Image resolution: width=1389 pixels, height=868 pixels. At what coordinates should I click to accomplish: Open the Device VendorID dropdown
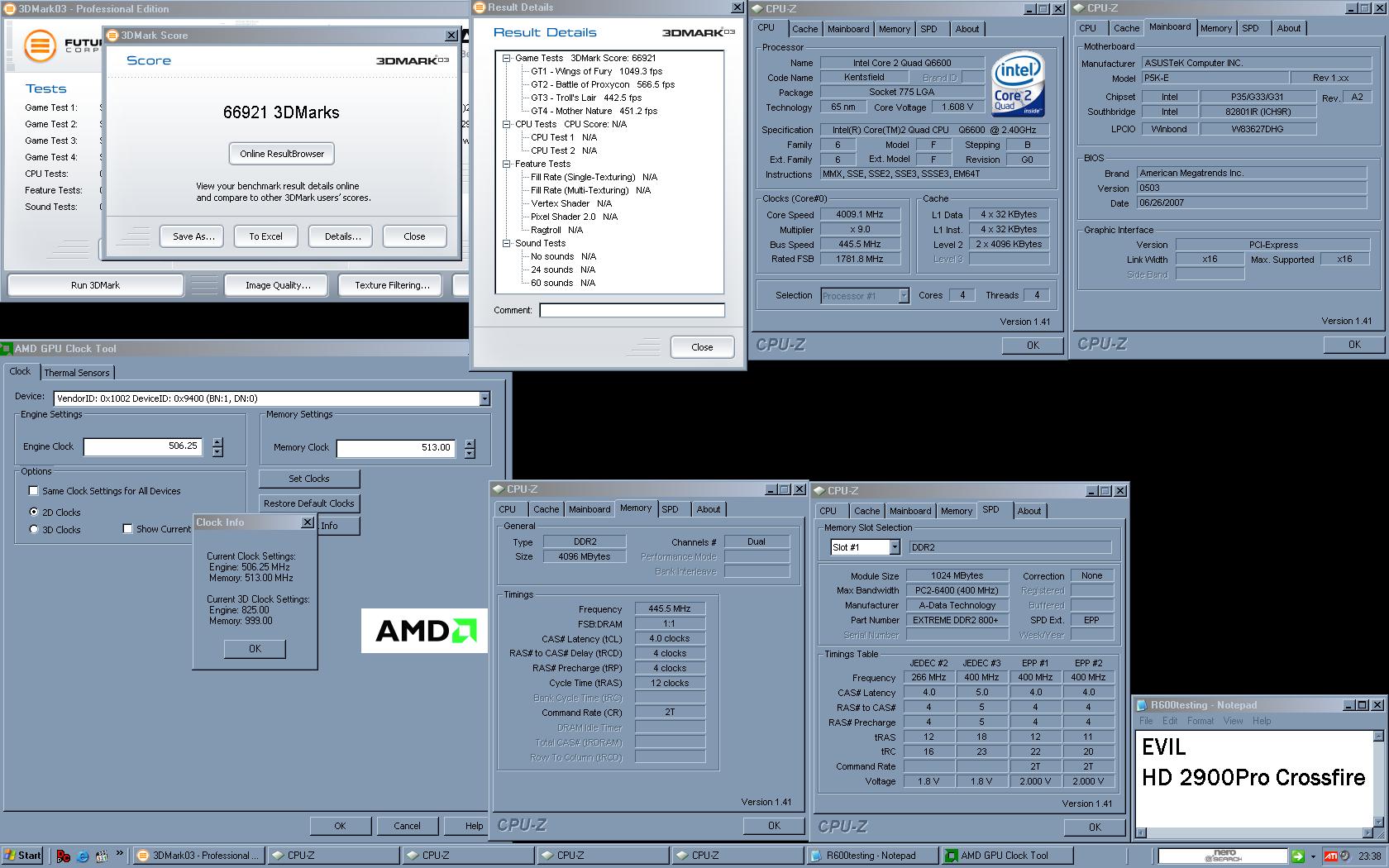coord(484,399)
